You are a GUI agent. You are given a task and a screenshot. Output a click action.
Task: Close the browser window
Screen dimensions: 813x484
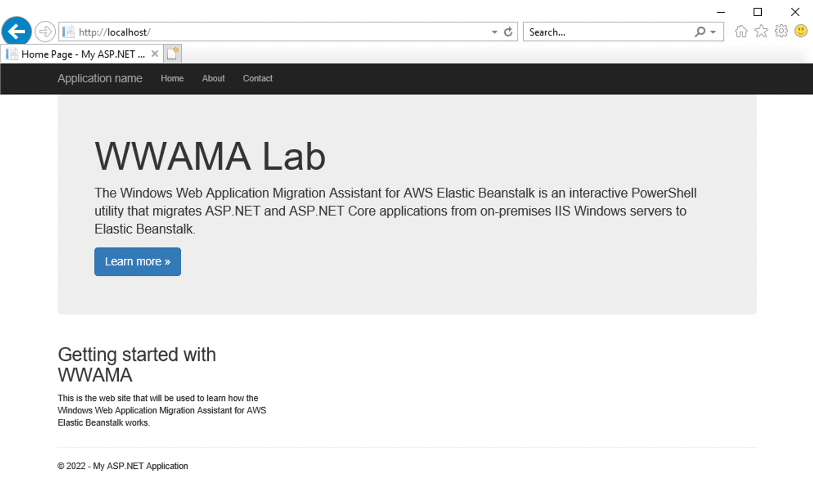coord(795,12)
